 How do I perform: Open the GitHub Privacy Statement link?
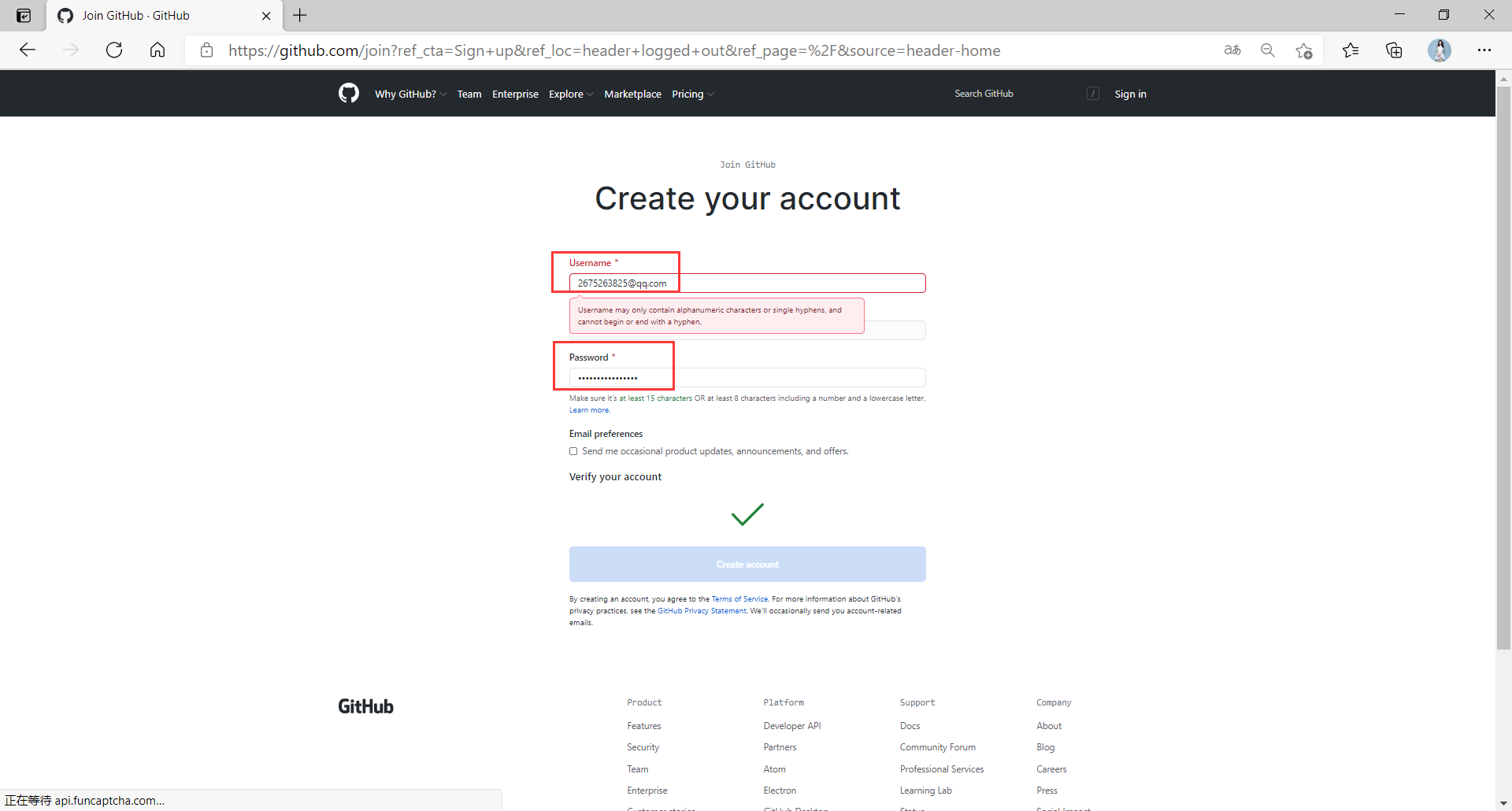point(702,611)
